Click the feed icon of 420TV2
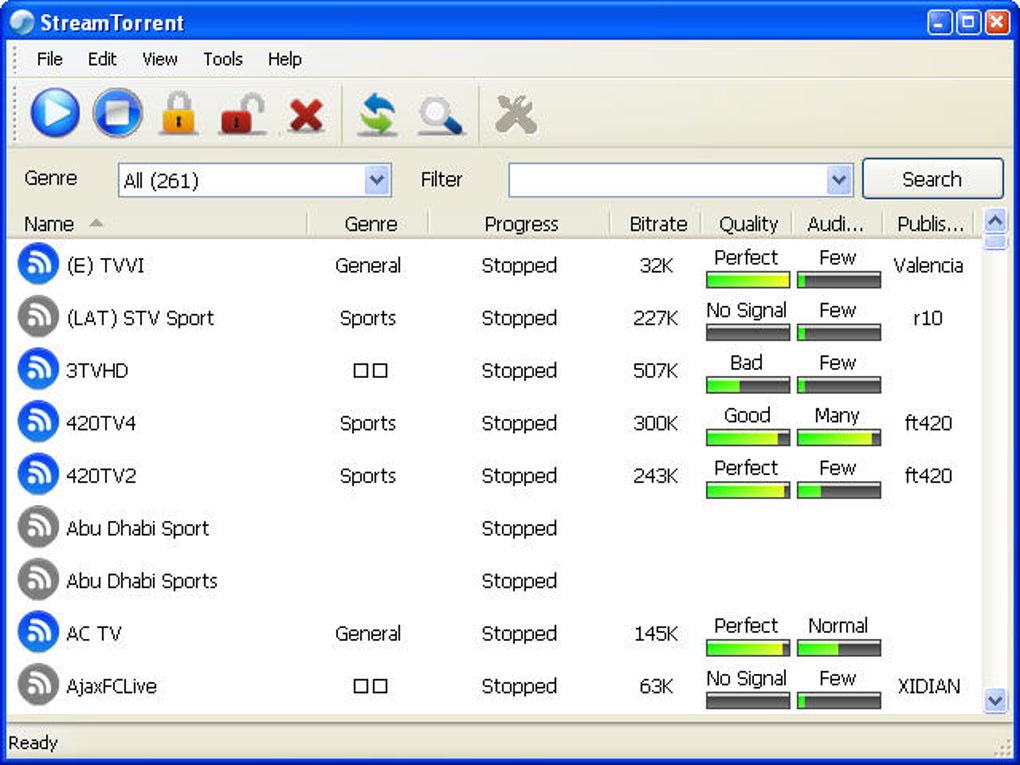This screenshot has height=765, width=1020. tap(38, 474)
